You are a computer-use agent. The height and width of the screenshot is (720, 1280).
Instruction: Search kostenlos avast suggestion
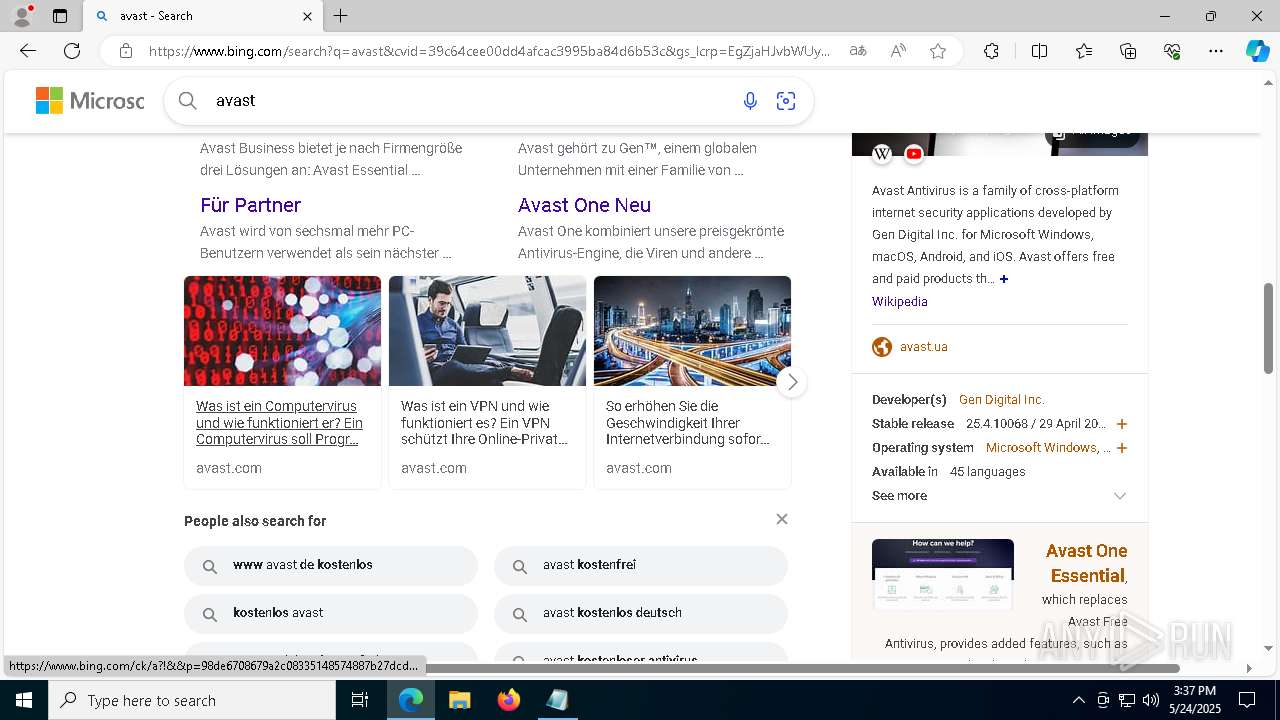(331, 614)
